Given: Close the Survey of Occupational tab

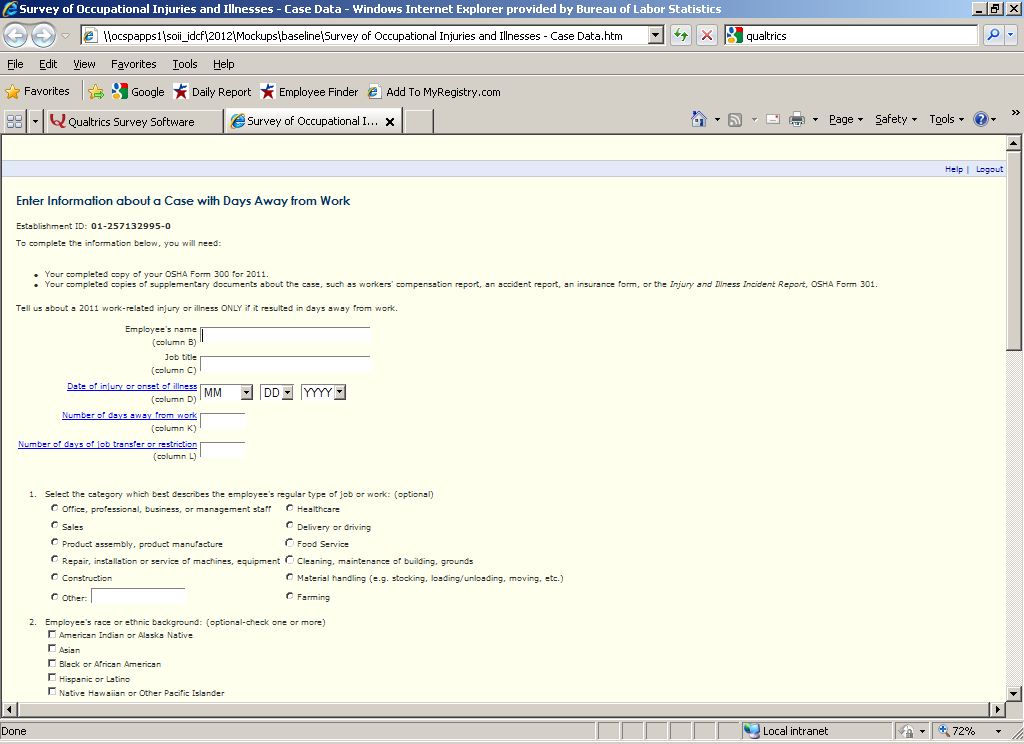Looking at the screenshot, I should pos(390,122).
